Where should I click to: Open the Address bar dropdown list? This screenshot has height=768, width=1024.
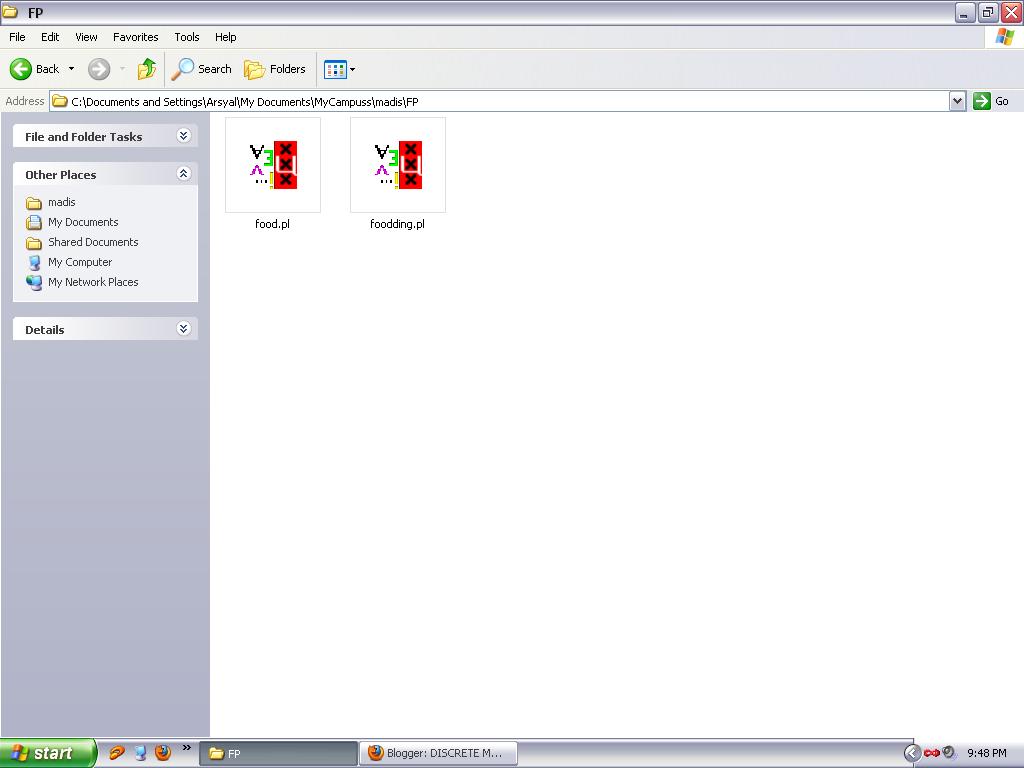pos(957,101)
